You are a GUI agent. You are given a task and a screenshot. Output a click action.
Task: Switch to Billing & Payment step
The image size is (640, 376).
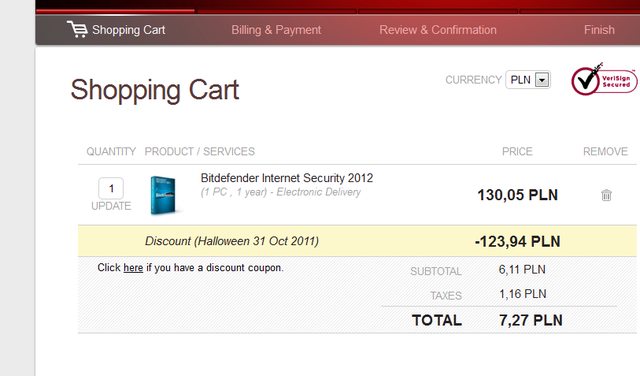276,30
